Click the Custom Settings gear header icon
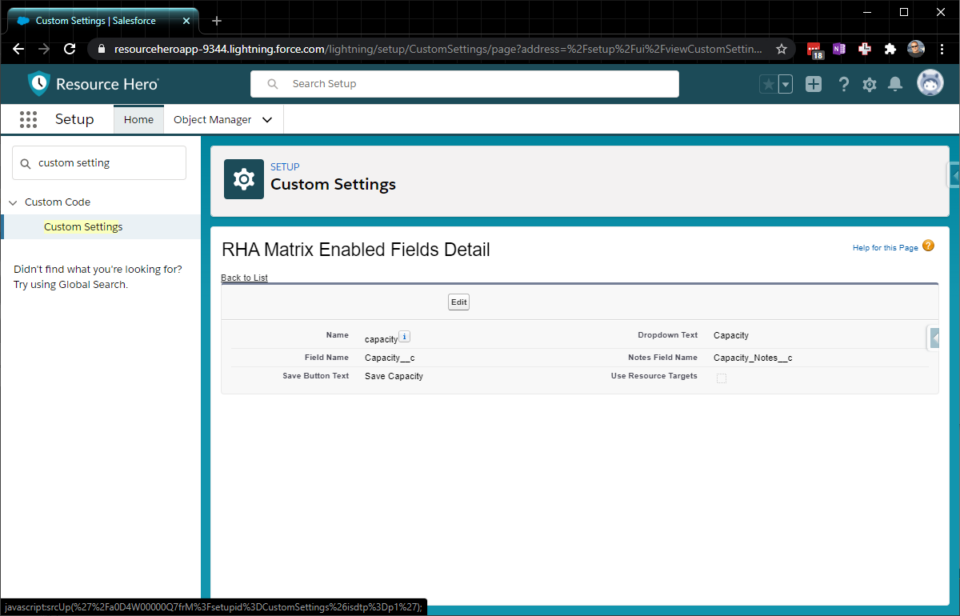Viewport: 960px width, 616px height. pos(244,179)
